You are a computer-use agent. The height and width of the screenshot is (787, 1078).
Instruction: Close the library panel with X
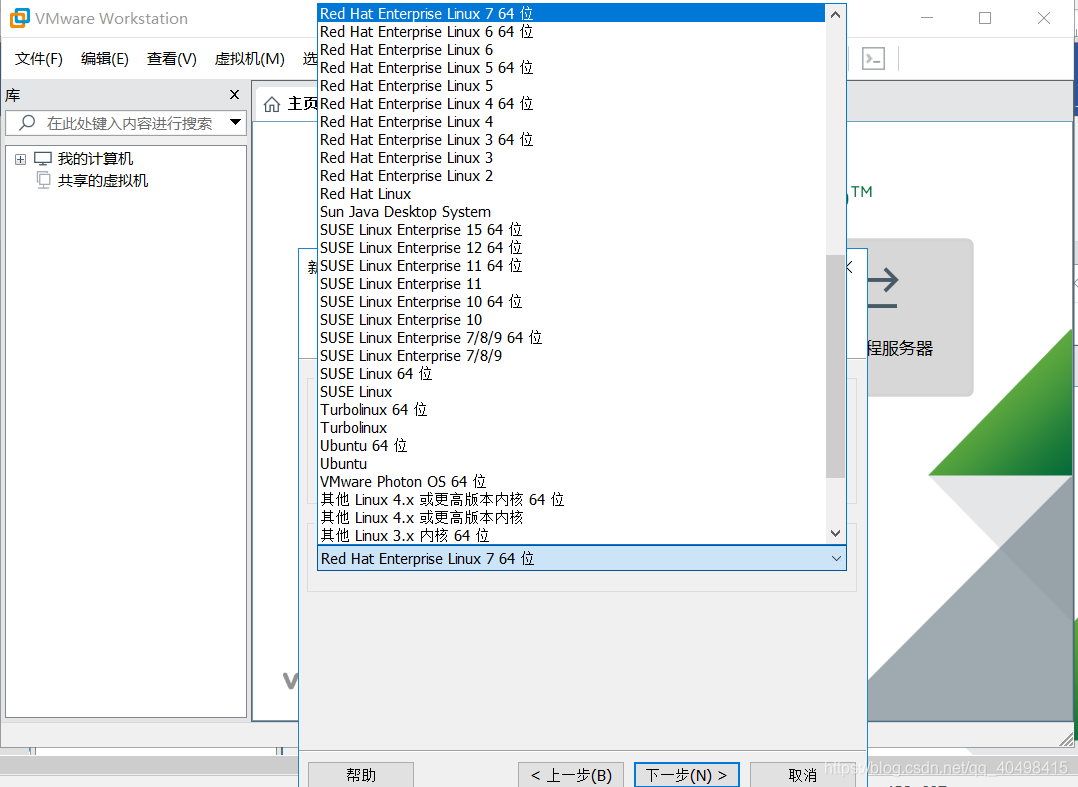(x=234, y=94)
